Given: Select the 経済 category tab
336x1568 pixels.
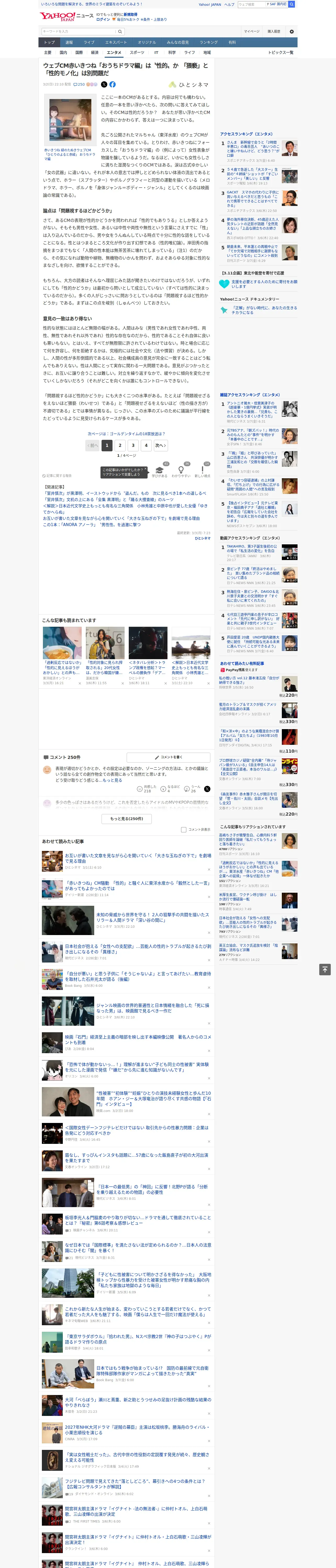Looking at the screenshot, I should (94, 52).
